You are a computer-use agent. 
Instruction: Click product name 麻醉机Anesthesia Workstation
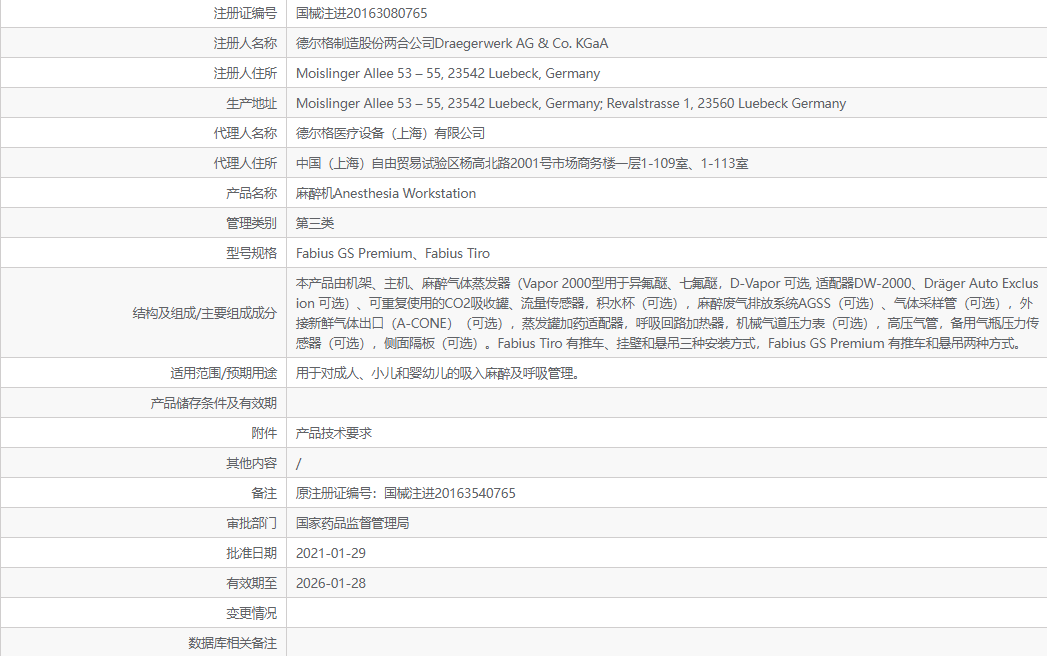[386, 194]
